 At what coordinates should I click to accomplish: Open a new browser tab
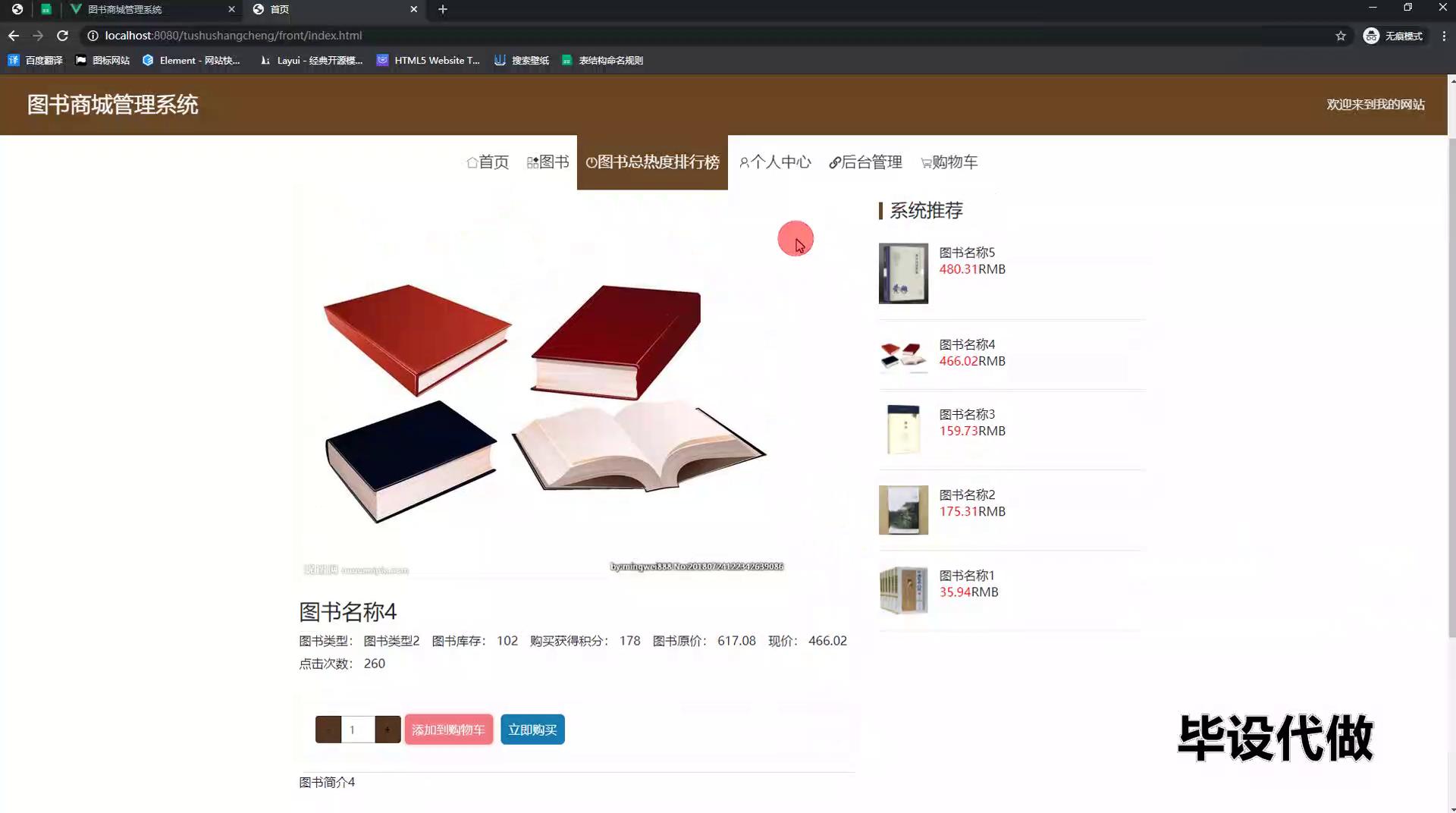(x=443, y=9)
